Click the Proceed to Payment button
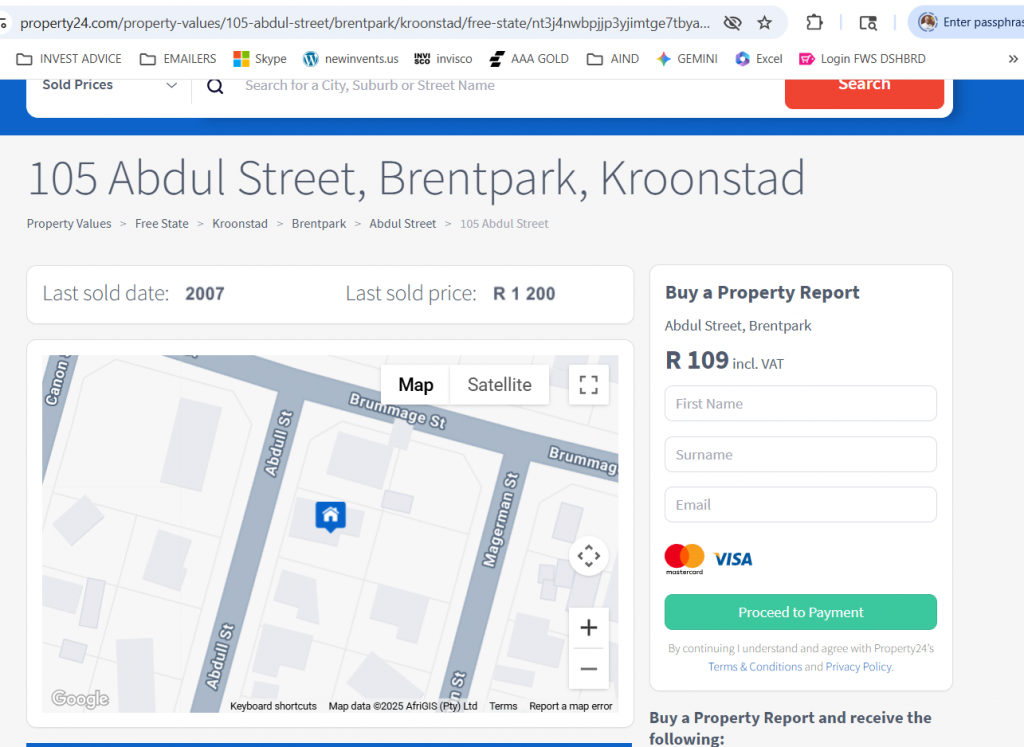This screenshot has width=1024, height=747. click(x=800, y=612)
